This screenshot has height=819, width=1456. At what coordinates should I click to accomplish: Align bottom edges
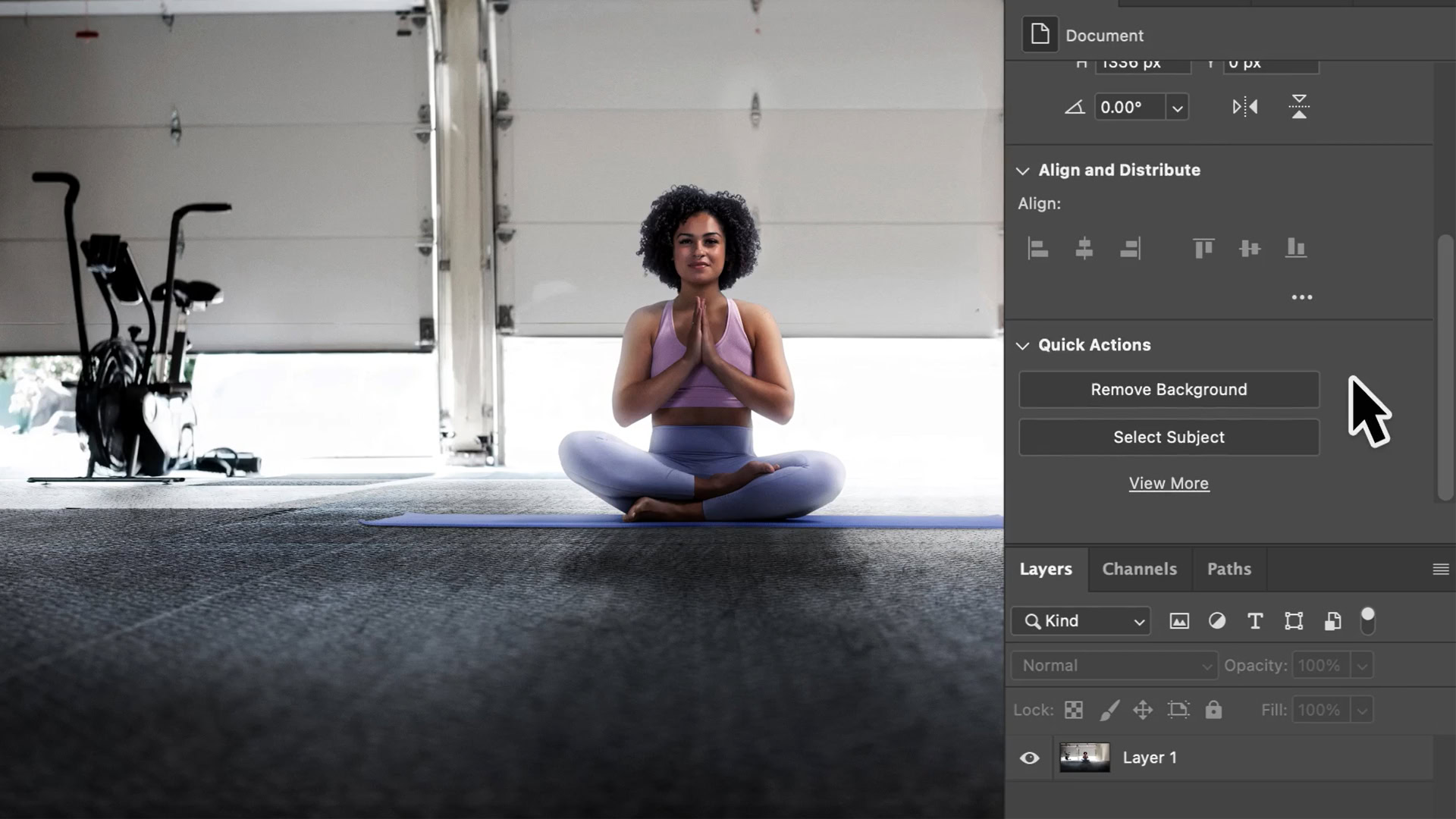click(1295, 248)
